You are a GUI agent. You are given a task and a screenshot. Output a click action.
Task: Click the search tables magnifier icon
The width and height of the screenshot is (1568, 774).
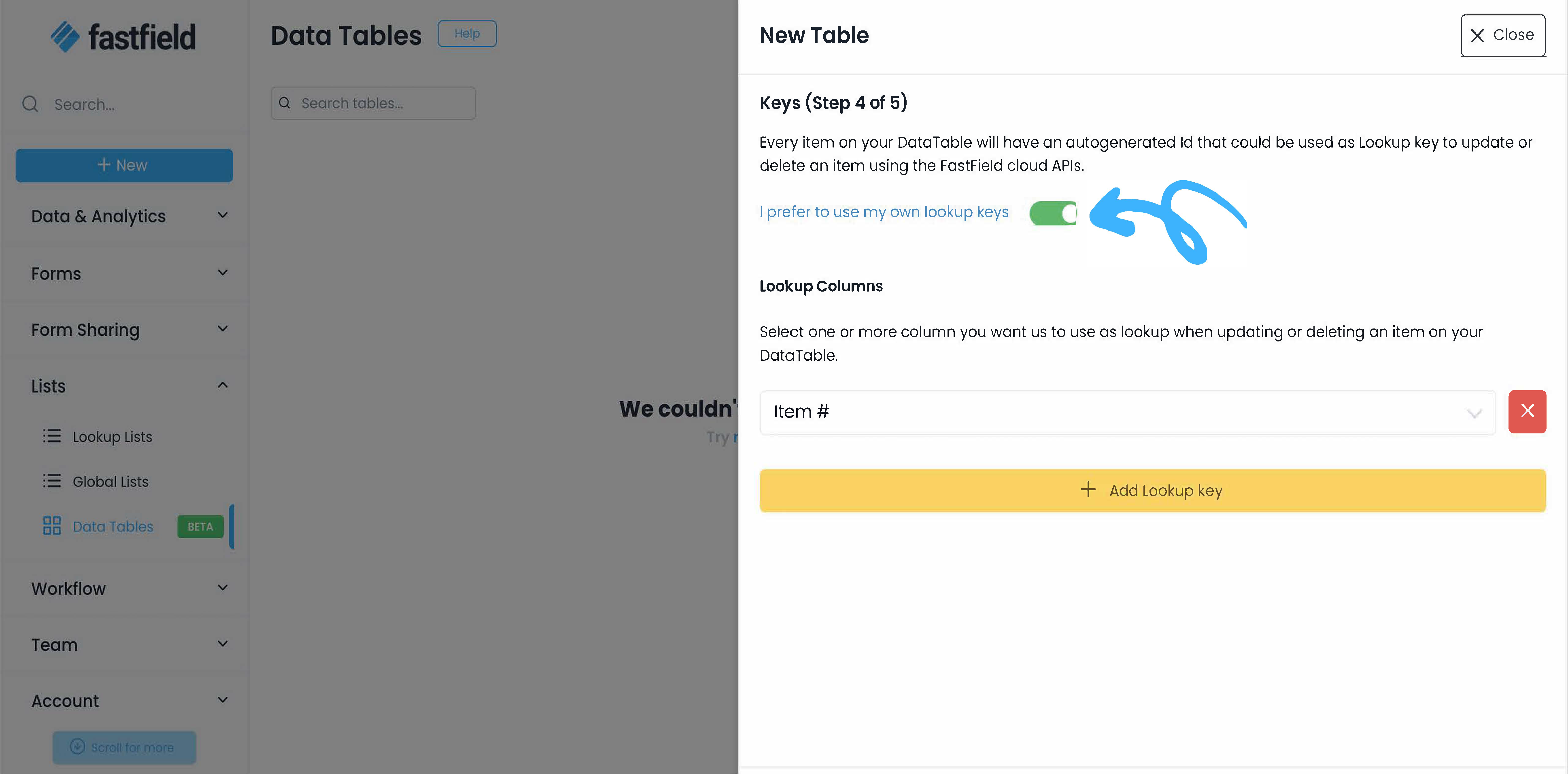[284, 103]
